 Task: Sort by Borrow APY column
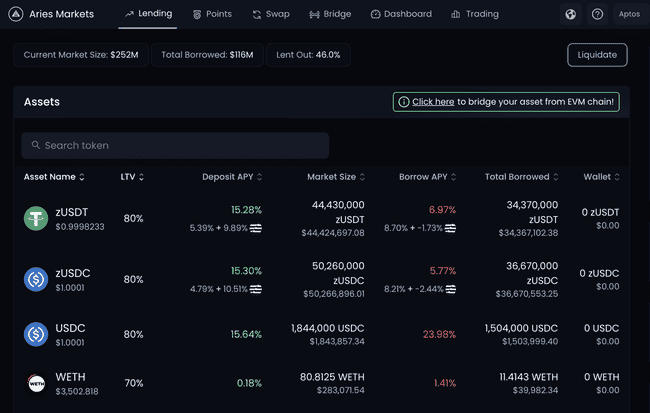[427, 177]
